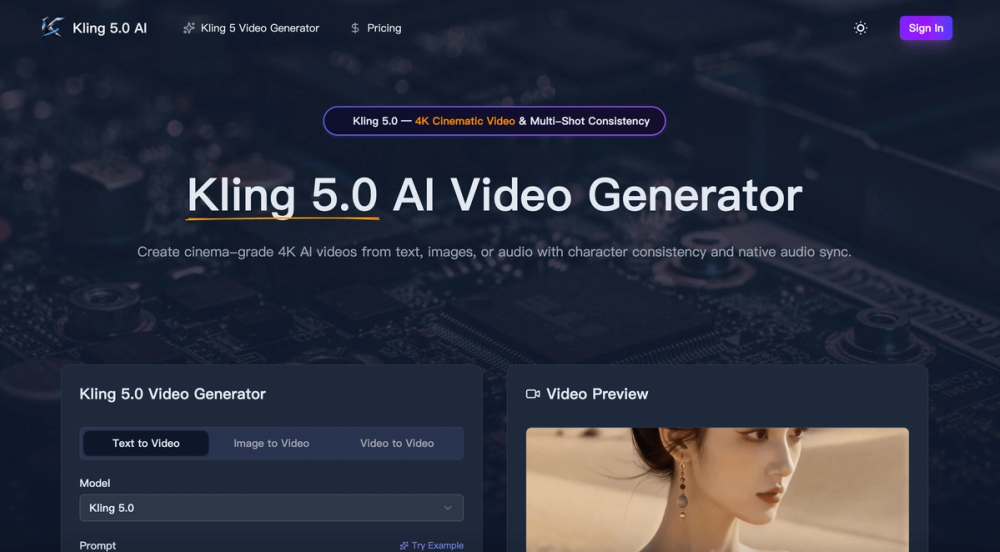1000x552 pixels.
Task: Click the cinema-grade 4K AI videos description text
Action: [494, 252]
